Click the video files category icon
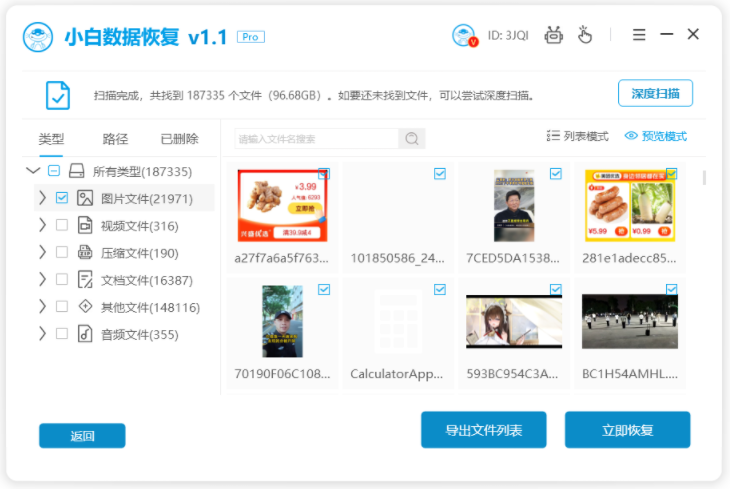Viewport: 731px width, 489px height. [x=85, y=225]
